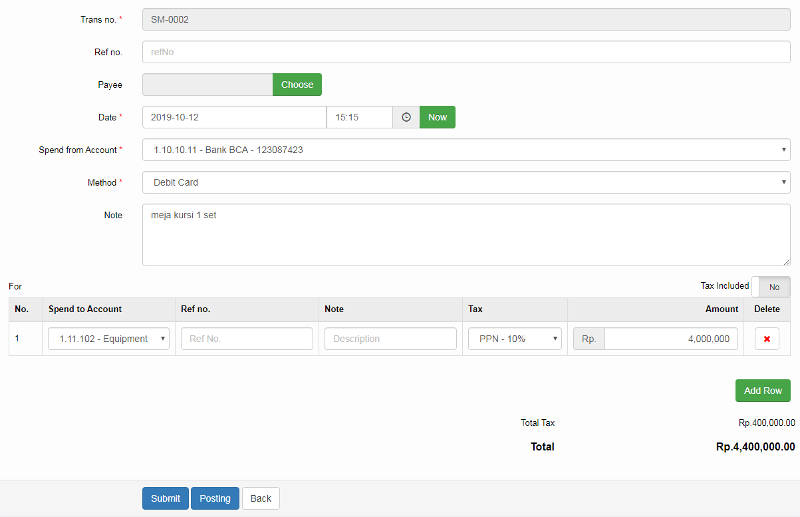This screenshot has height=517, width=800.
Task: Click the row Ref No. input field
Action: [247, 339]
